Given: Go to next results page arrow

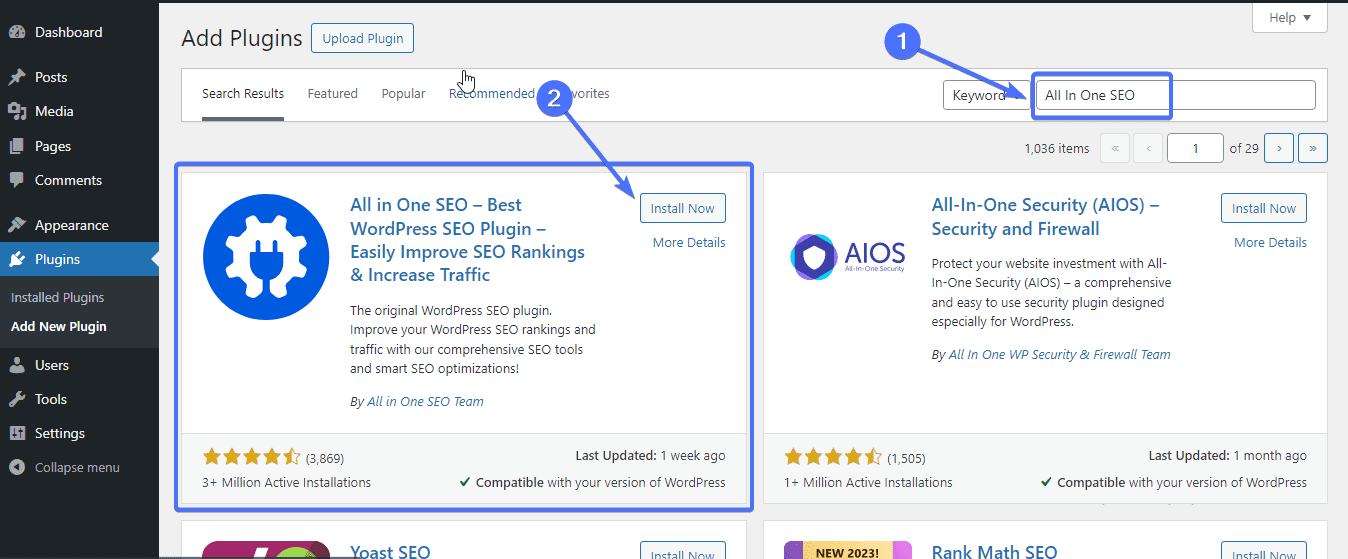Looking at the screenshot, I should click(x=1279, y=148).
